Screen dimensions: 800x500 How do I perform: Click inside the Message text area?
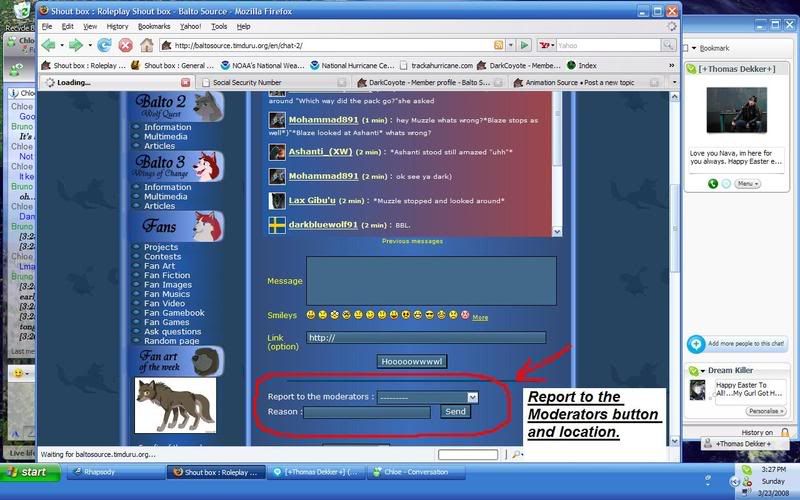(x=431, y=281)
